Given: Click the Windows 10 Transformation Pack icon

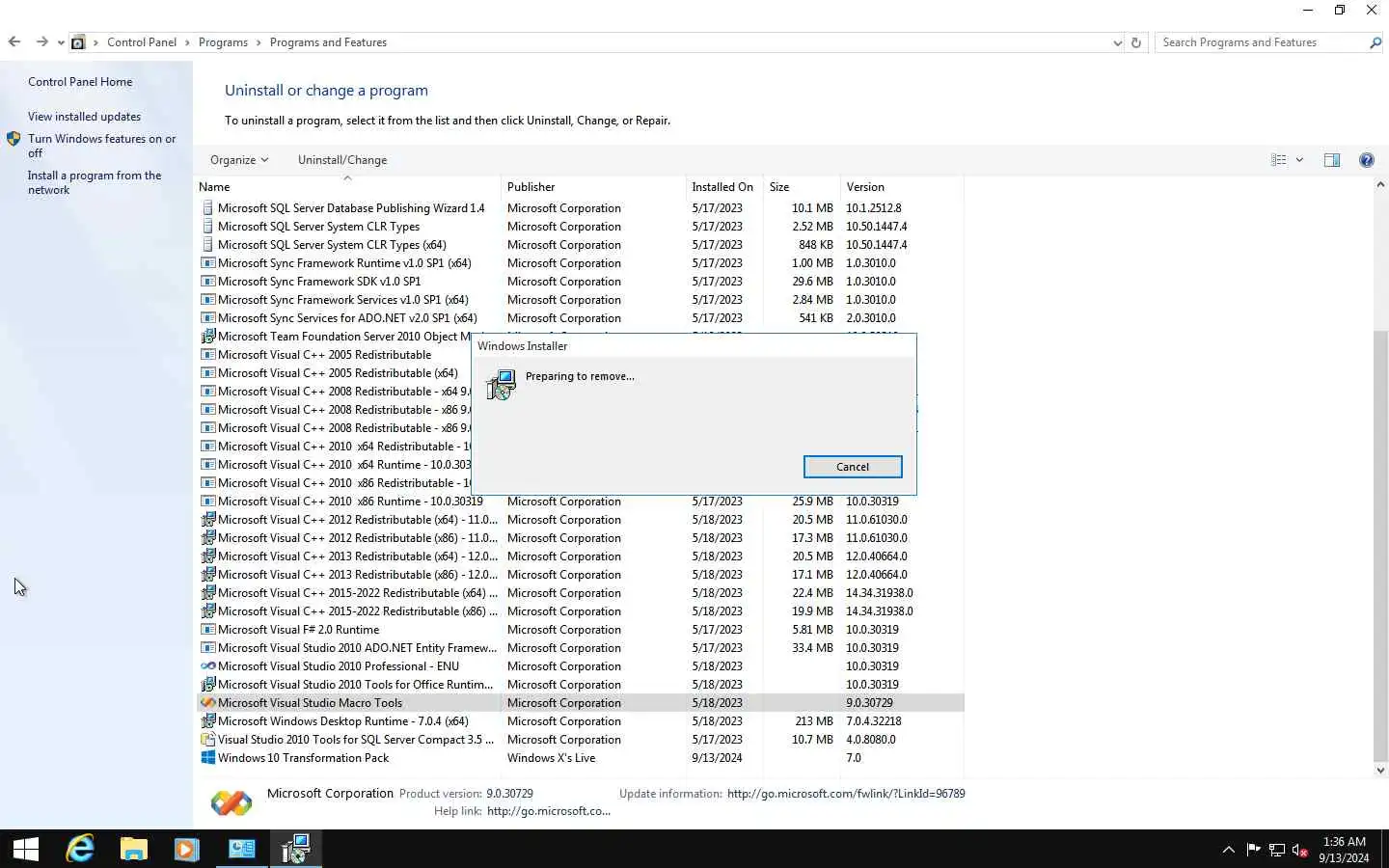Looking at the screenshot, I should (x=207, y=758).
